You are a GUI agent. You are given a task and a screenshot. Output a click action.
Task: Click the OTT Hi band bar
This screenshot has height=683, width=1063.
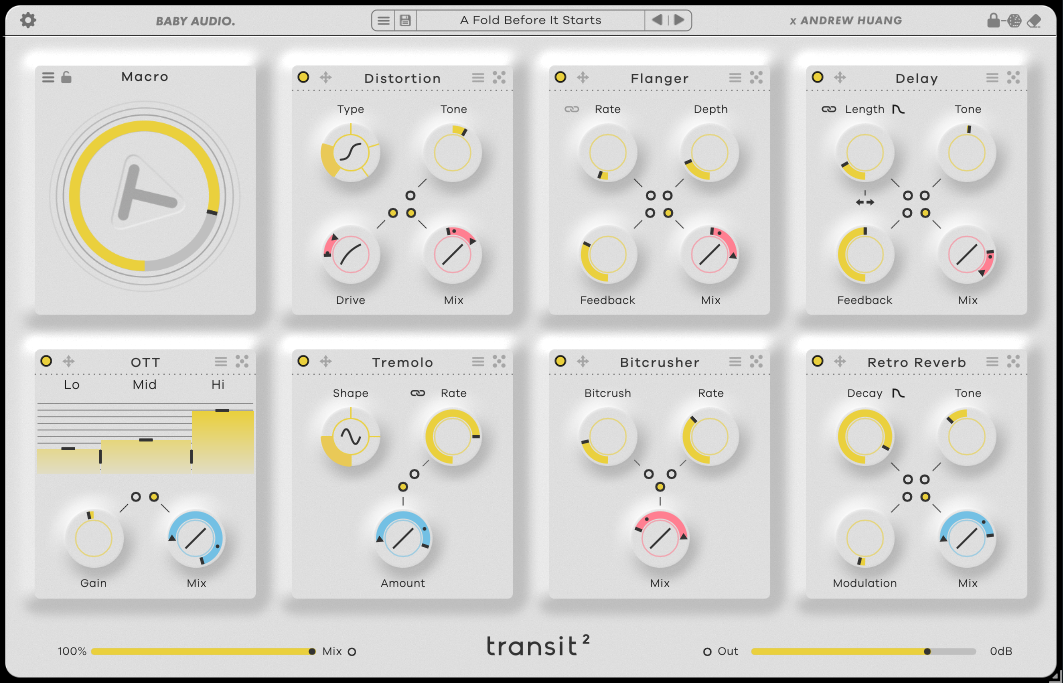(223, 442)
